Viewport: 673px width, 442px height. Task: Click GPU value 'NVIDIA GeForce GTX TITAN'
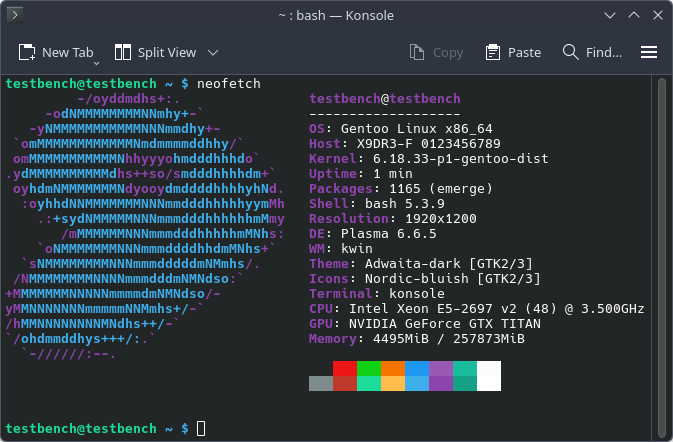pyautogui.click(x=445, y=324)
